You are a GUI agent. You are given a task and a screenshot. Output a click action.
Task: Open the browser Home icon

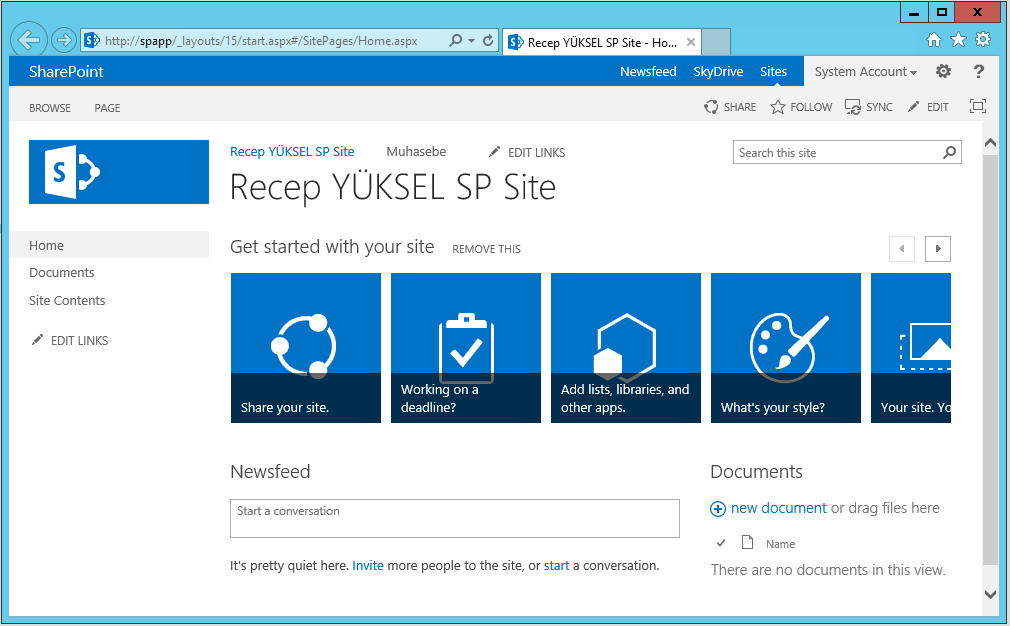tap(934, 40)
